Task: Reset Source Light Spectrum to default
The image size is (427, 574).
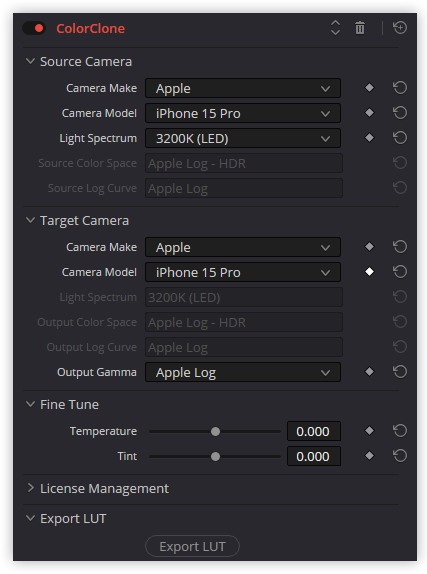Action: [x=400, y=138]
